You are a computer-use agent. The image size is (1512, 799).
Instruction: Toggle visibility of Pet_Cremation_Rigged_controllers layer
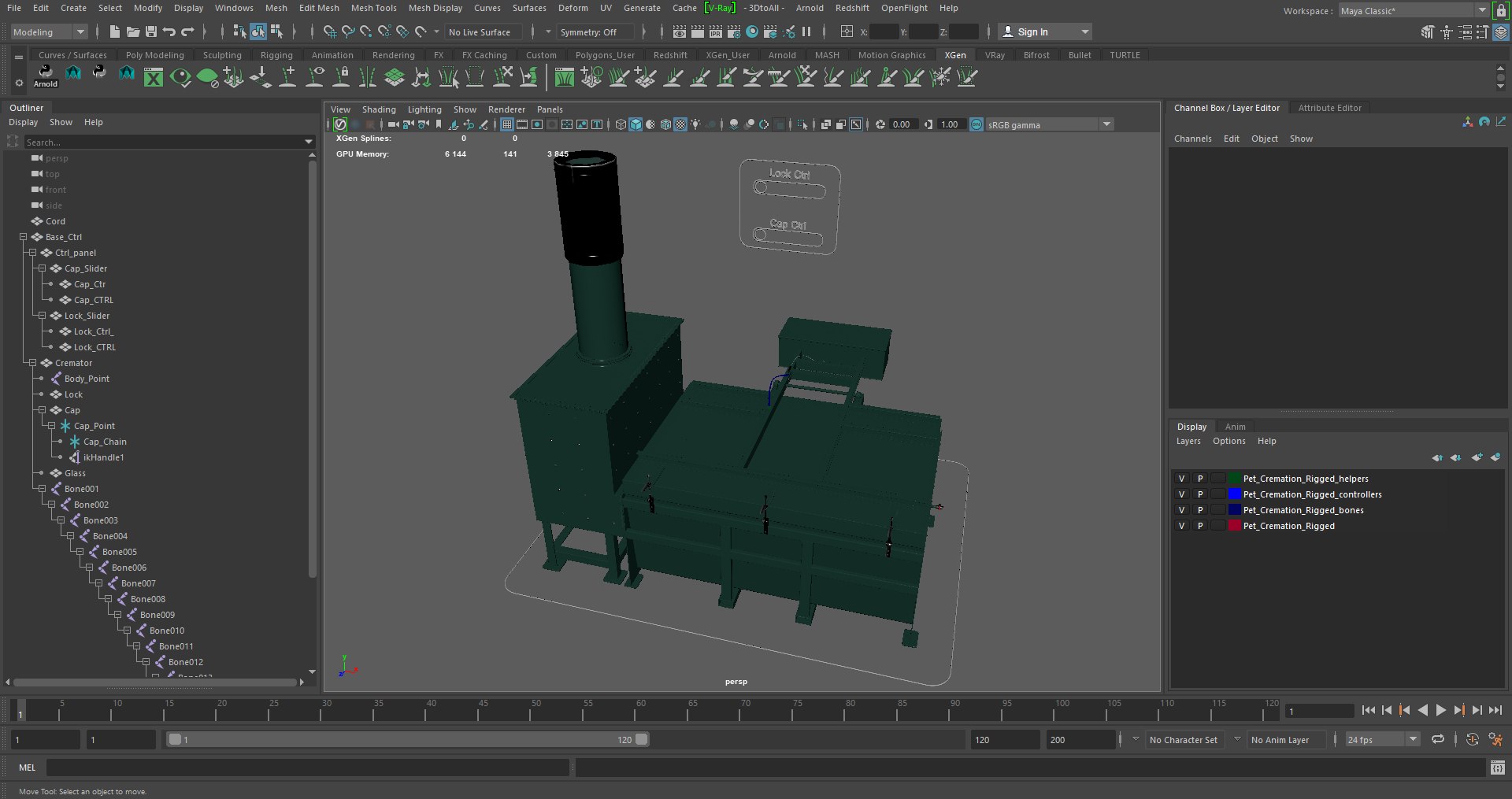tap(1181, 494)
